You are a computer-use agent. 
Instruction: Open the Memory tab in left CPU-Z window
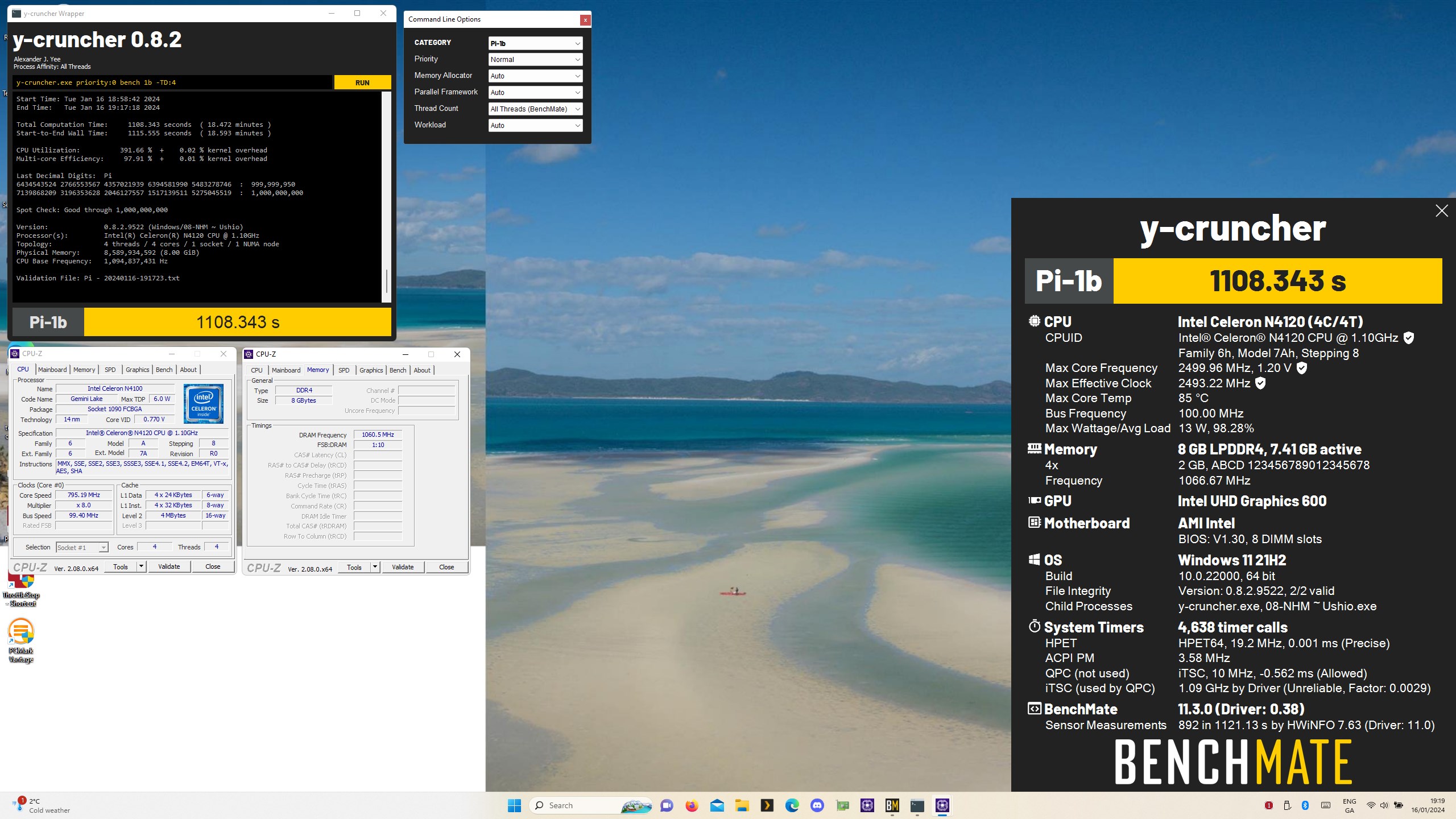(x=84, y=370)
